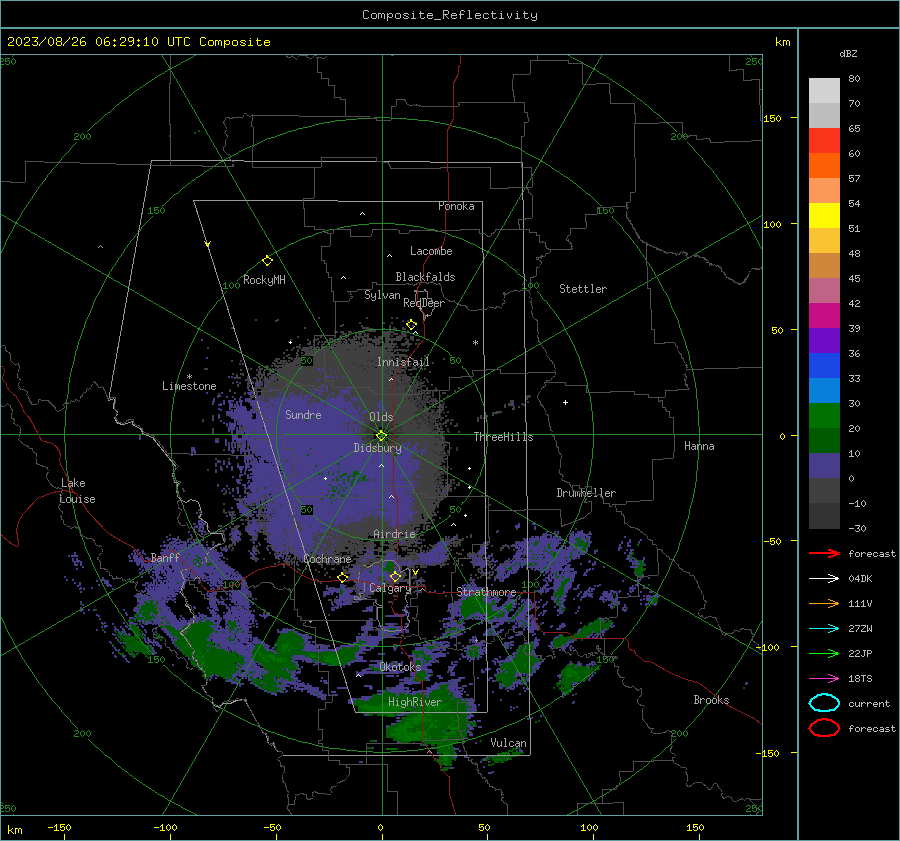Image resolution: width=900 pixels, height=841 pixels.
Task: Click the purple 36-39 dBZ swatch
Action: tap(824, 341)
